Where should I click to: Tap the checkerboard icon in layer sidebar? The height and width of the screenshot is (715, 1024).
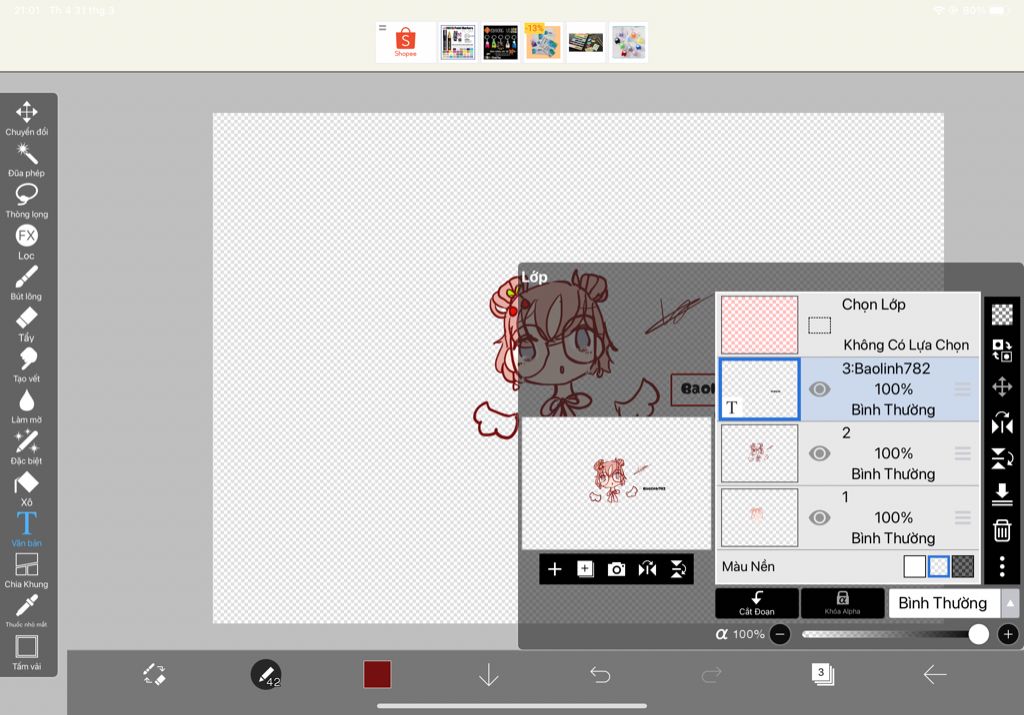coord(1002,314)
